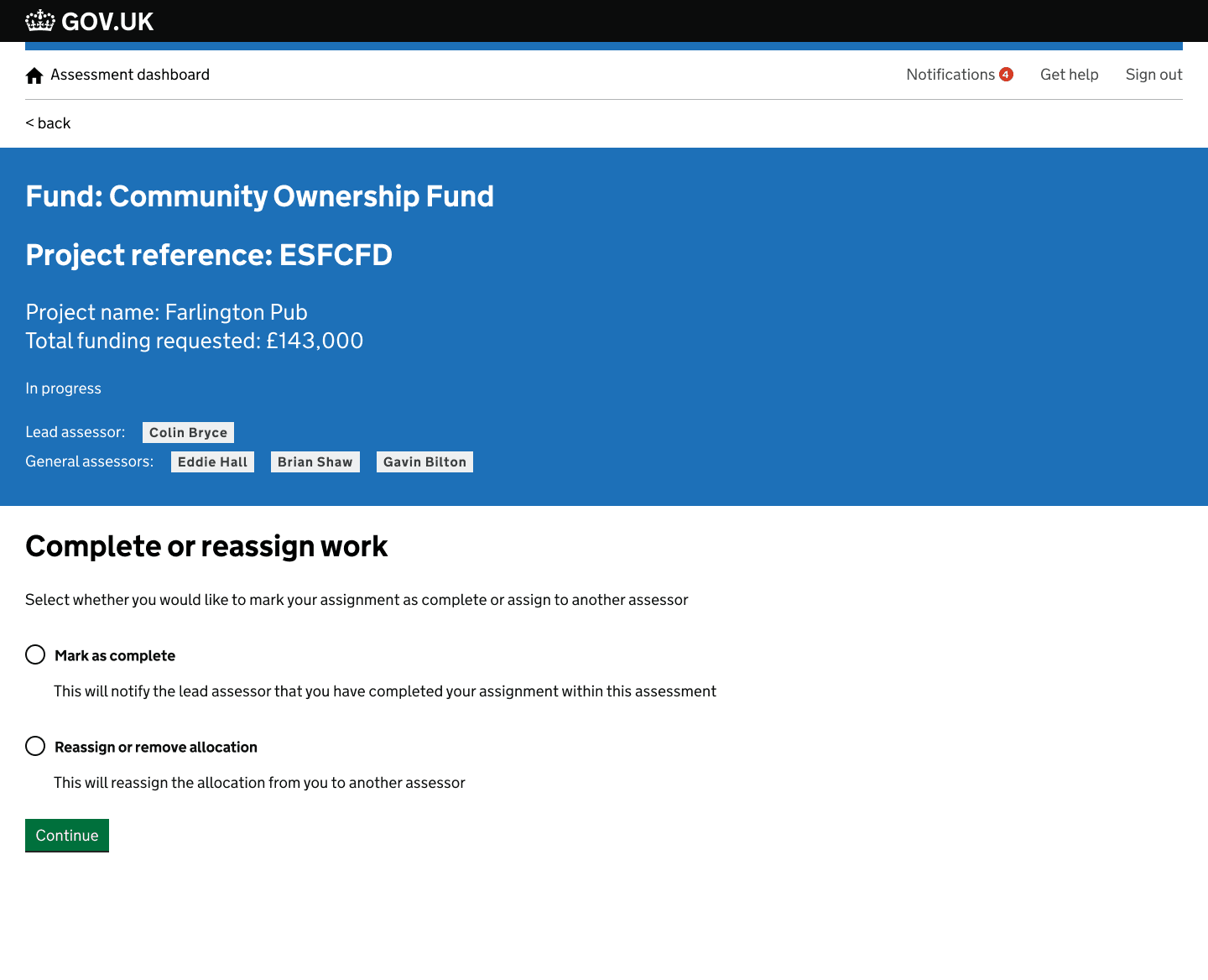Click the Brian Shaw assessor tag

(315, 461)
